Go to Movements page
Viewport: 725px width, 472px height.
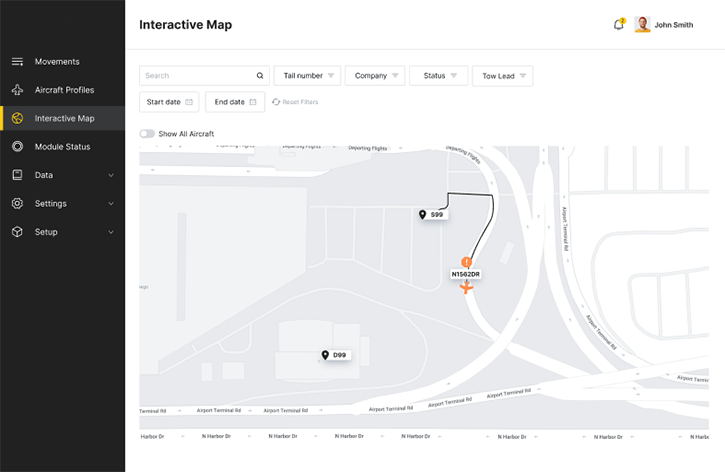57,62
